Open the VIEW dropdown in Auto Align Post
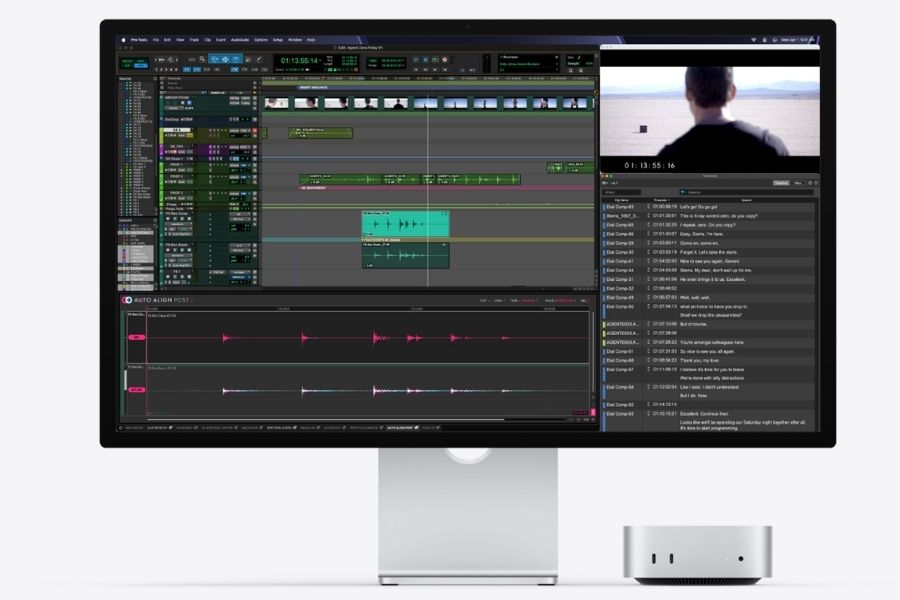900x600 pixels. (498, 300)
